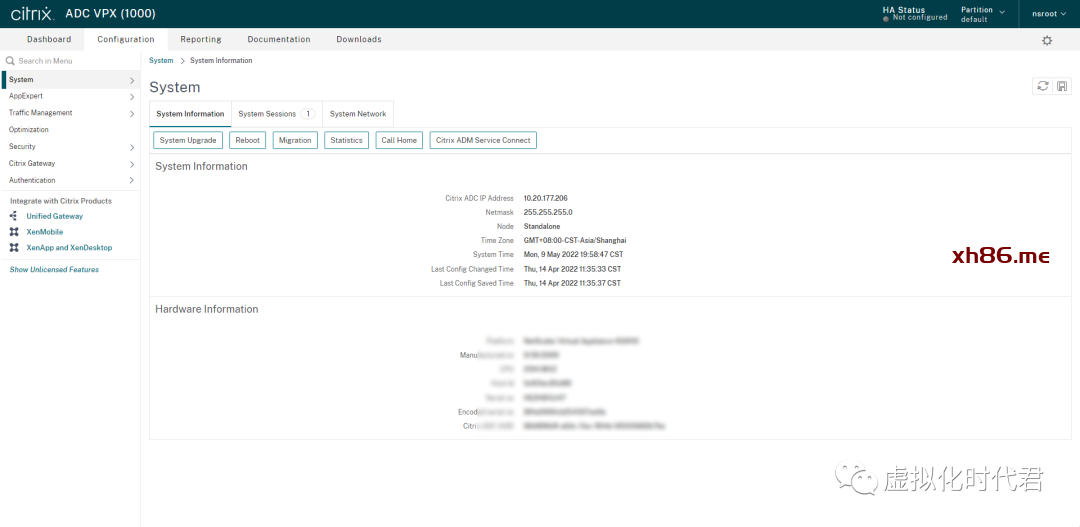This screenshot has height=527, width=1080.
Task: Click the Citrix logo
Action: point(32,14)
